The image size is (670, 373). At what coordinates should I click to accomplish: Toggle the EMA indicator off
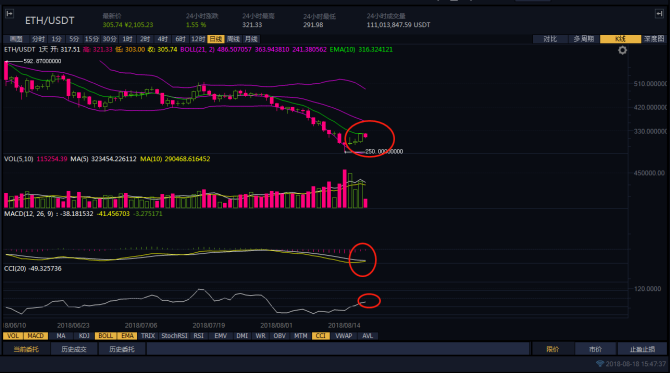(127, 336)
